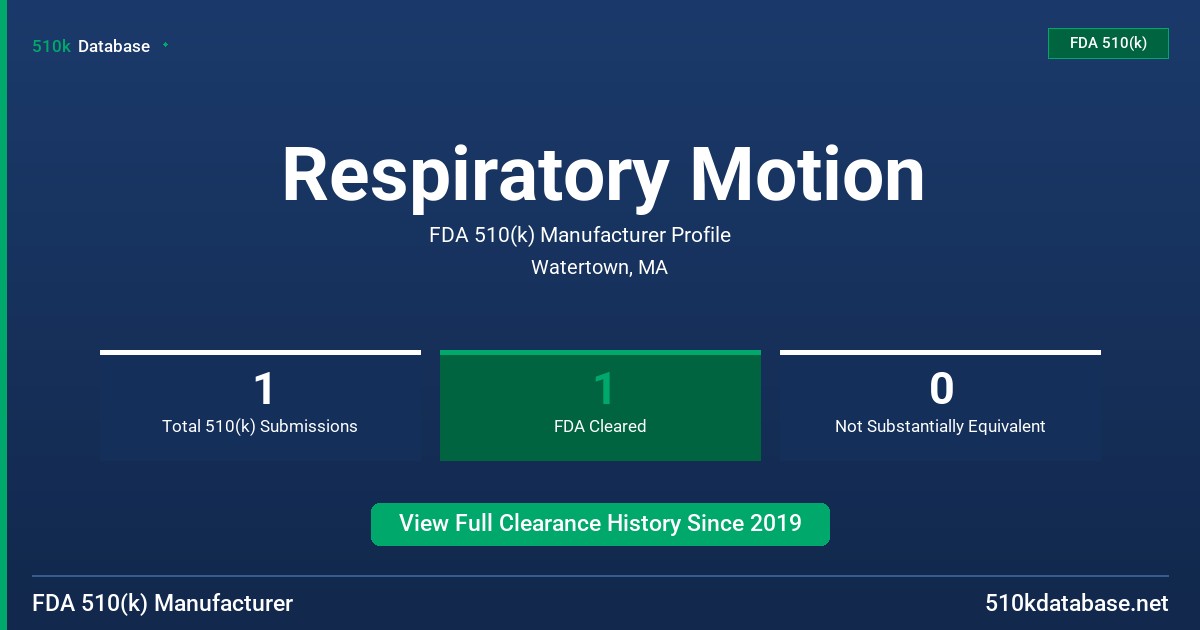
Task: Click the FDA 510(k) Manufacturer footer text
Action: tap(163, 603)
